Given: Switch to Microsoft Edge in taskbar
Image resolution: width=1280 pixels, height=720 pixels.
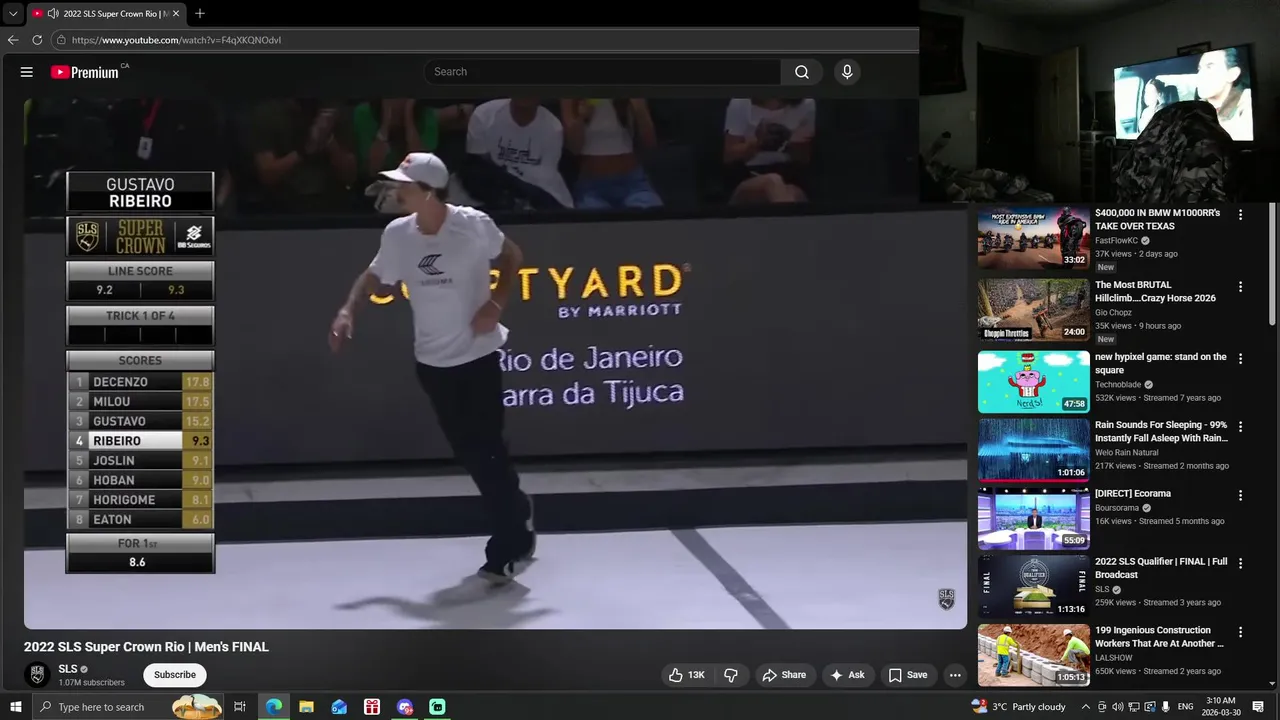Looking at the screenshot, I should [x=273, y=707].
